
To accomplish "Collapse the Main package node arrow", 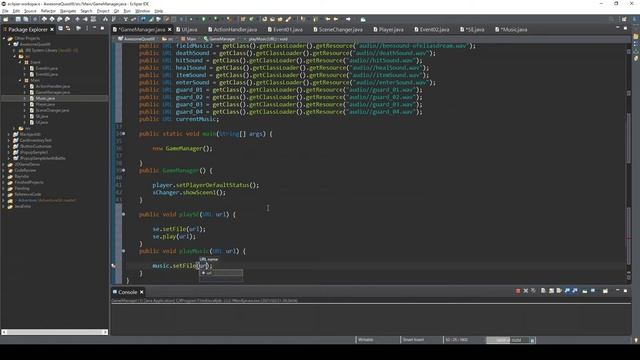I will click(x=20, y=80).
